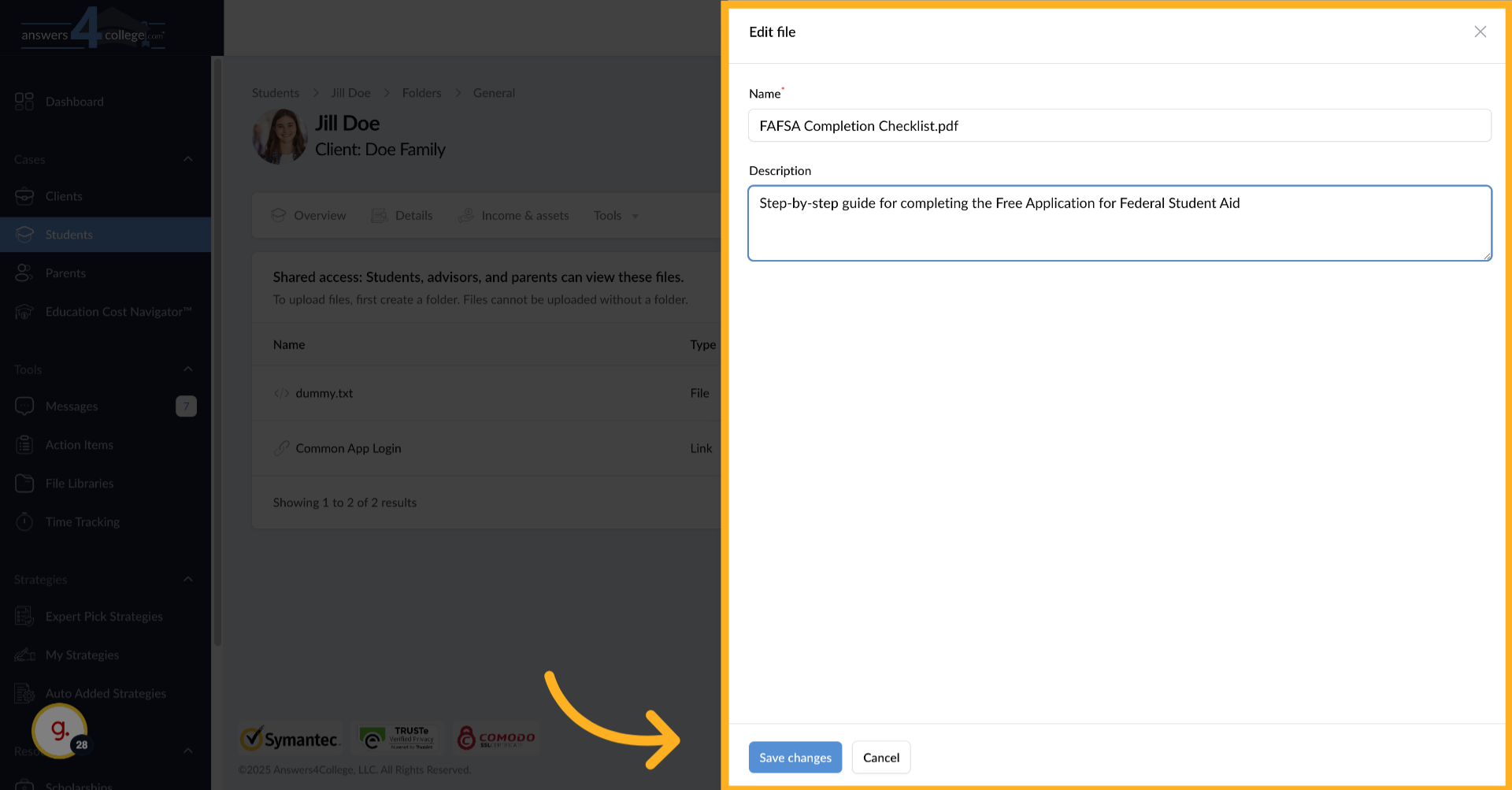The width and height of the screenshot is (1512, 790).
Task: Click the Time Tracking stopwatch icon
Action: coord(24,522)
